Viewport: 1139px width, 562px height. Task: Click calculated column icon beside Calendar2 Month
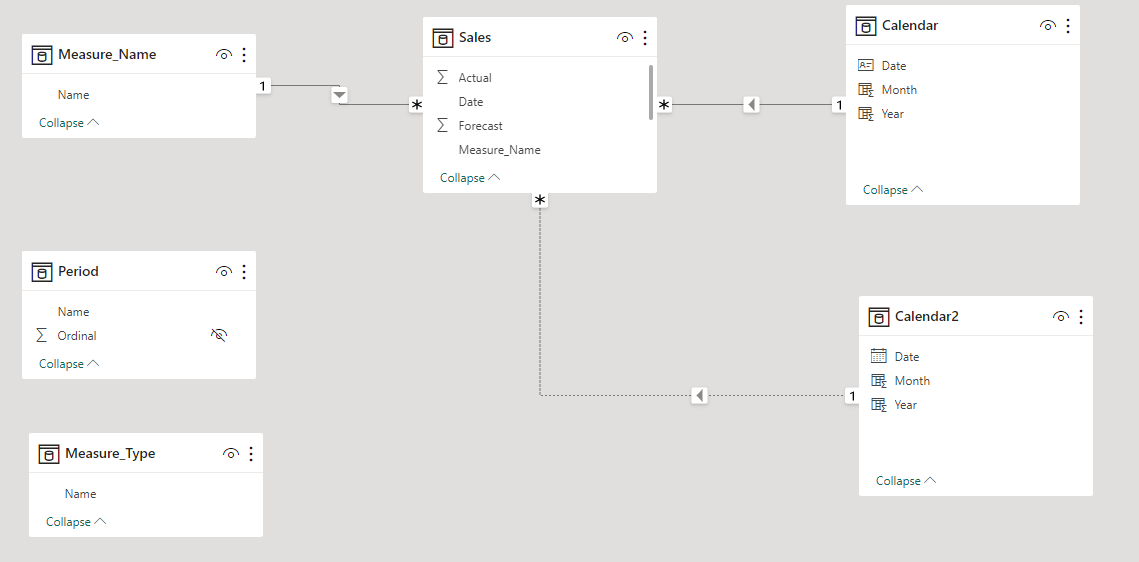click(x=878, y=381)
